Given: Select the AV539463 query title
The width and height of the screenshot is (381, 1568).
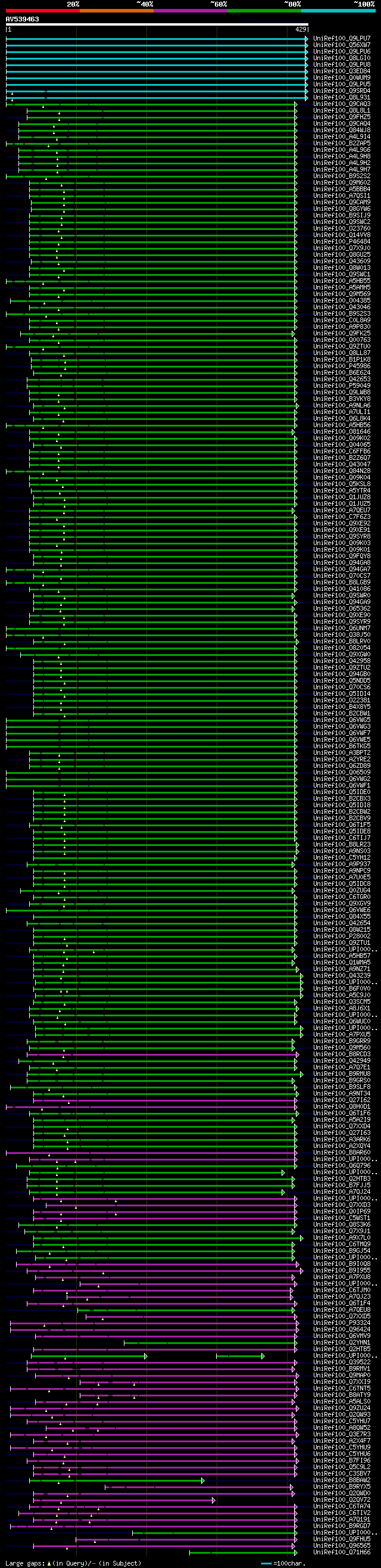Looking at the screenshot, I should coord(23,20).
